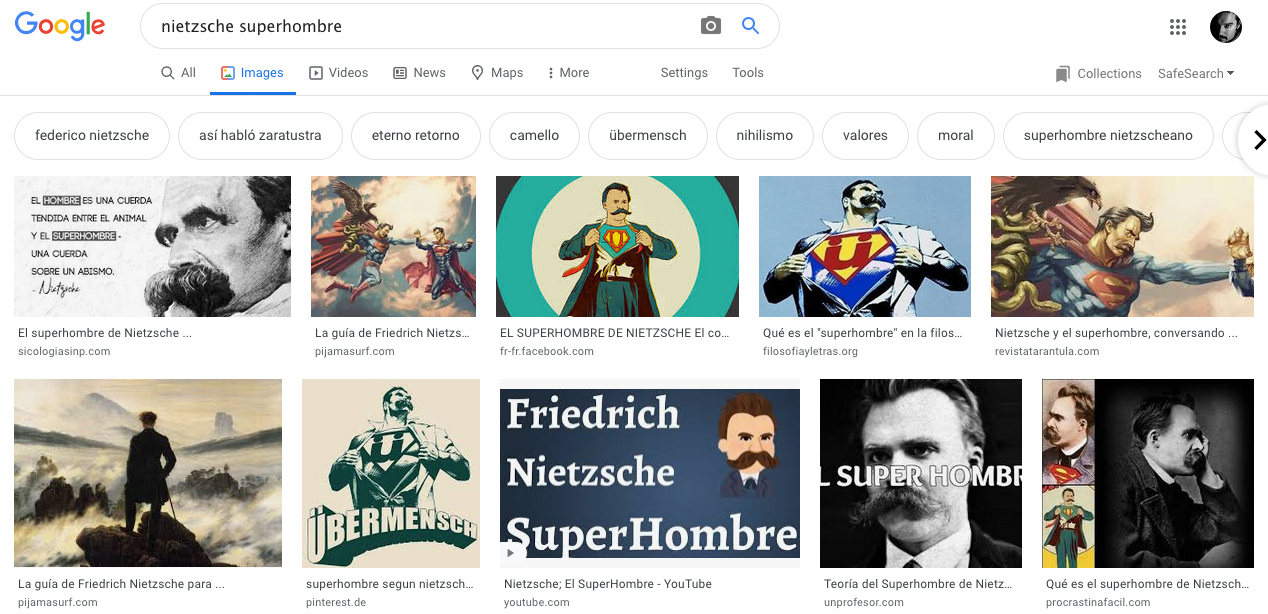Switch to the Videos tab
Image resolution: width=1268 pixels, height=614 pixels.
coord(338,73)
